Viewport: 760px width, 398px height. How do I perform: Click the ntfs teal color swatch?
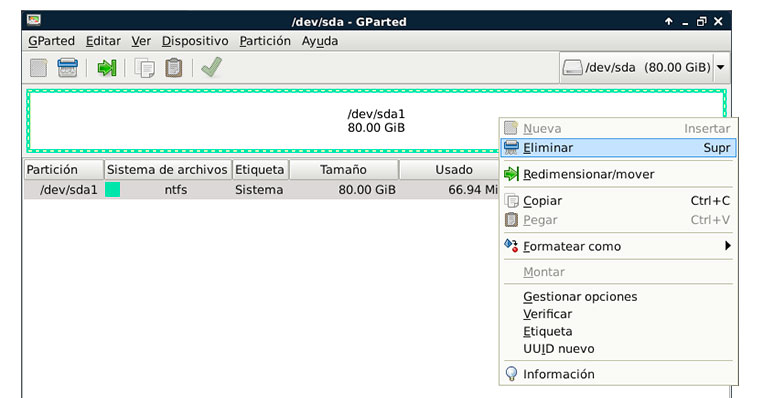[x=112, y=190]
